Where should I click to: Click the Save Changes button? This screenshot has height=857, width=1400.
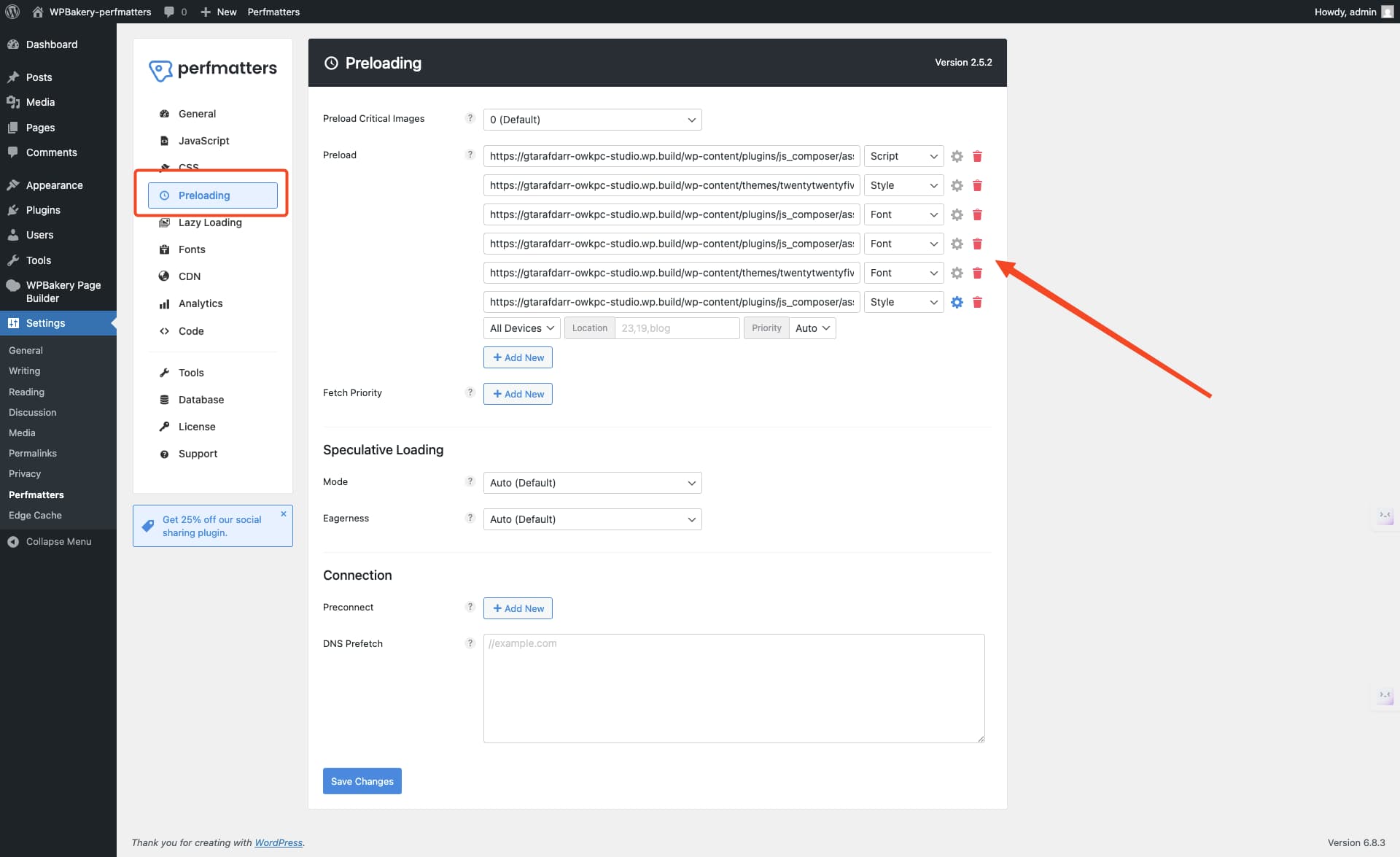(x=362, y=780)
